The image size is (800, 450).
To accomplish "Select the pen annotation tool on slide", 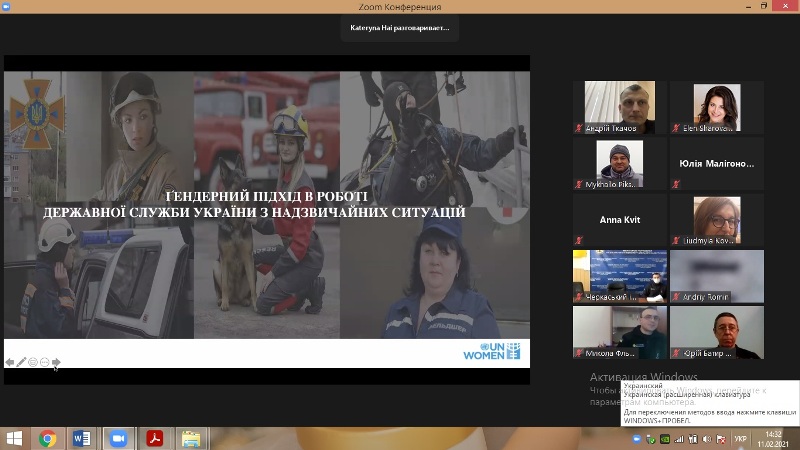I will pos(22,362).
